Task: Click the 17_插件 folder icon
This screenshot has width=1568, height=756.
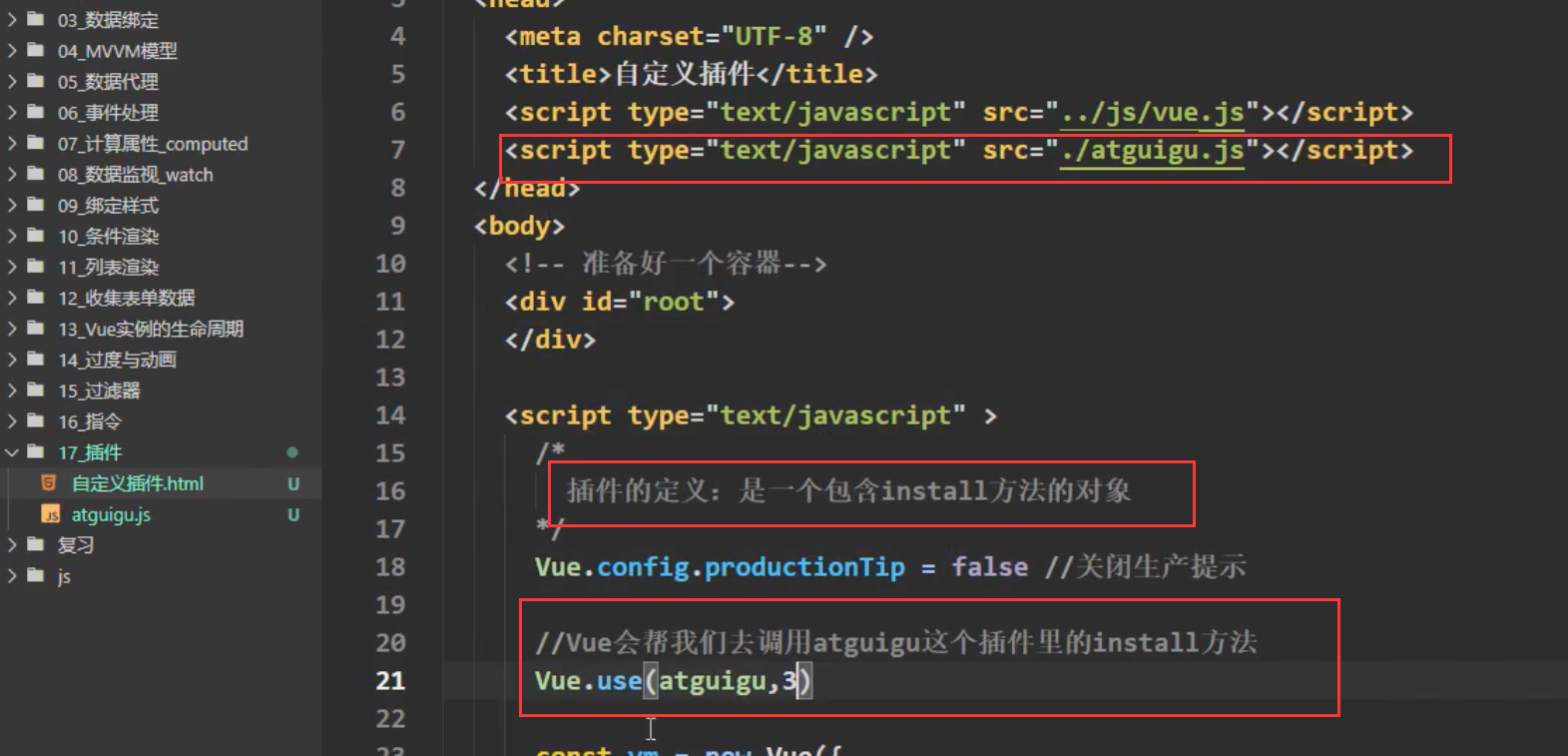Action: [36, 452]
